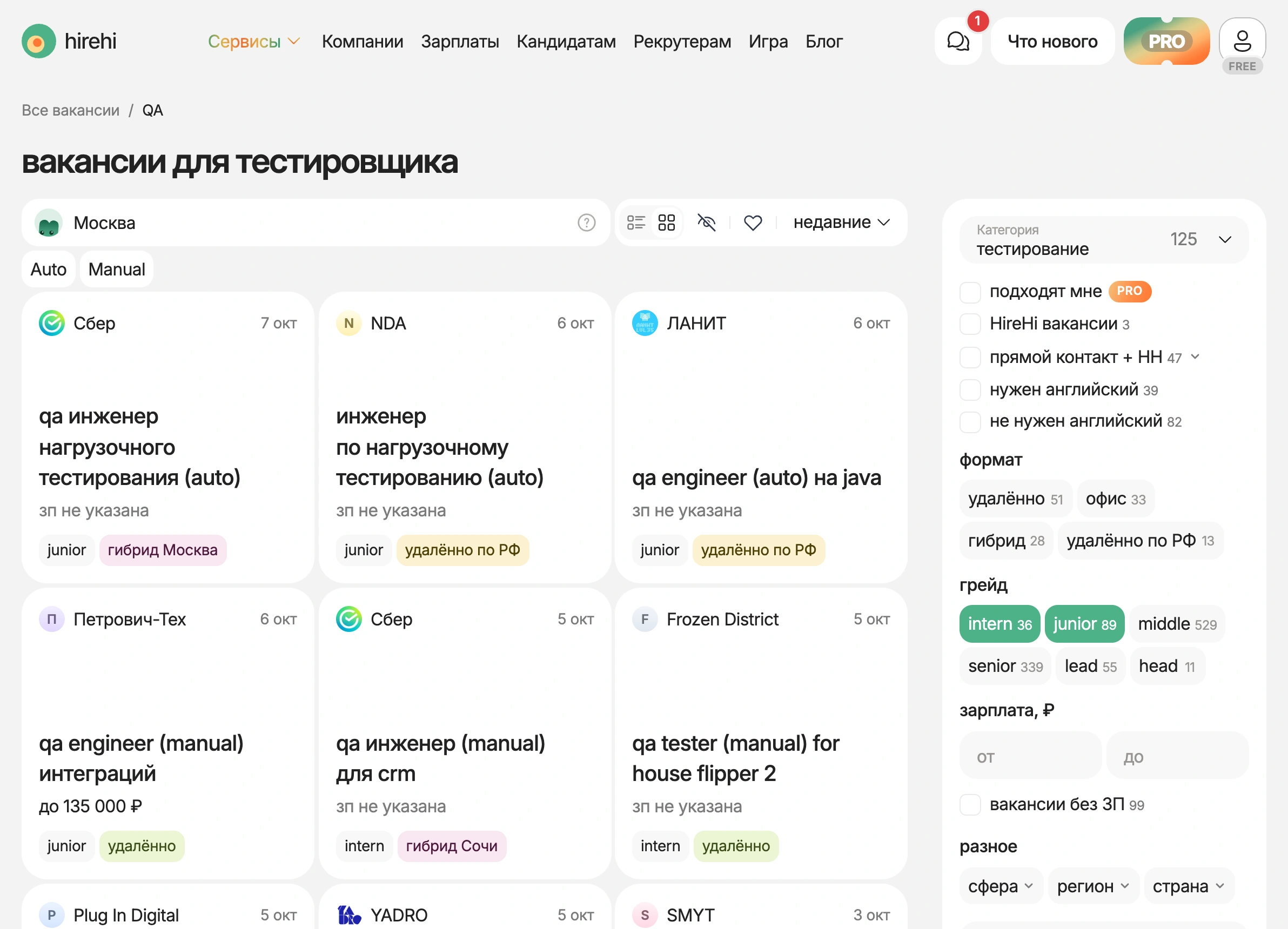
Task: Click the hirehi logo icon
Action: [38, 41]
